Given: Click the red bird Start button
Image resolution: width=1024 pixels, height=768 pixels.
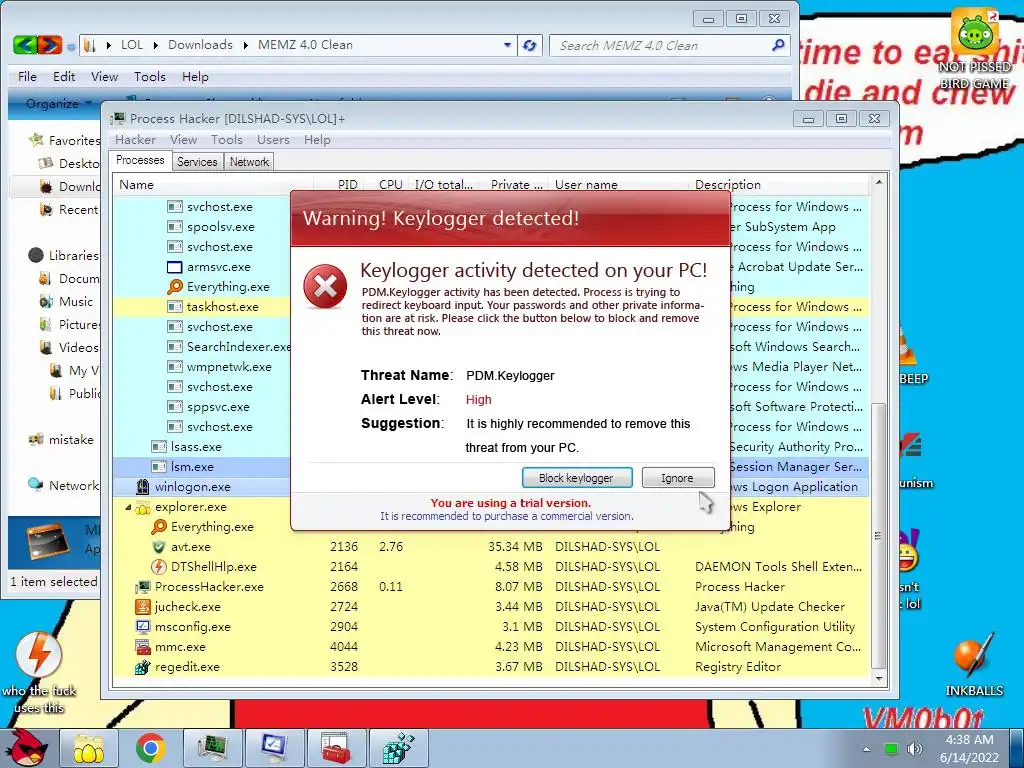Looking at the screenshot, I should (x=25, y=748).
